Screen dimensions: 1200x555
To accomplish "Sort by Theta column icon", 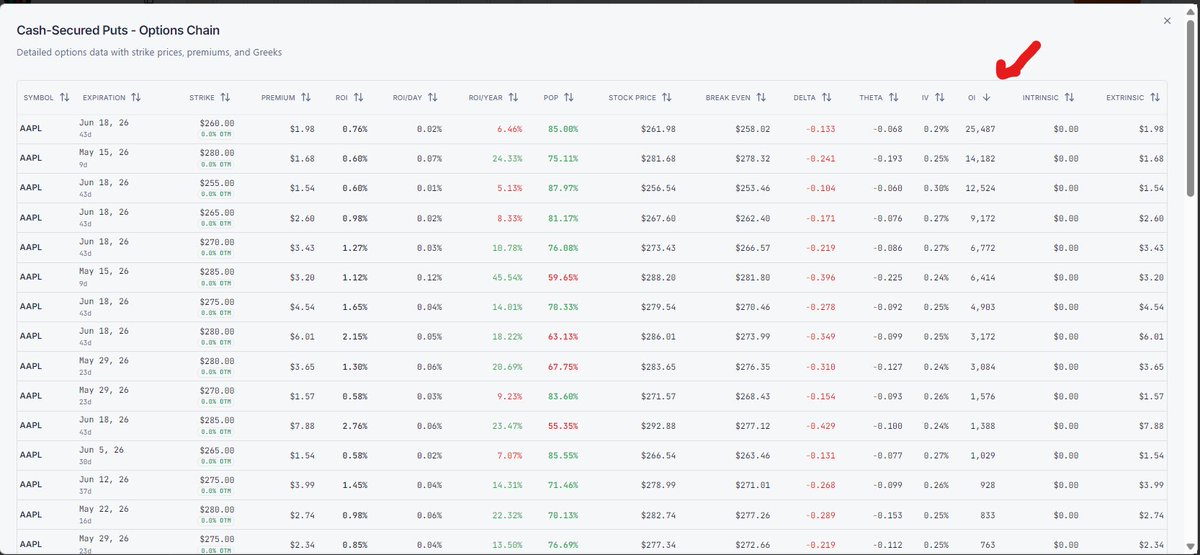I will (893, 98).
